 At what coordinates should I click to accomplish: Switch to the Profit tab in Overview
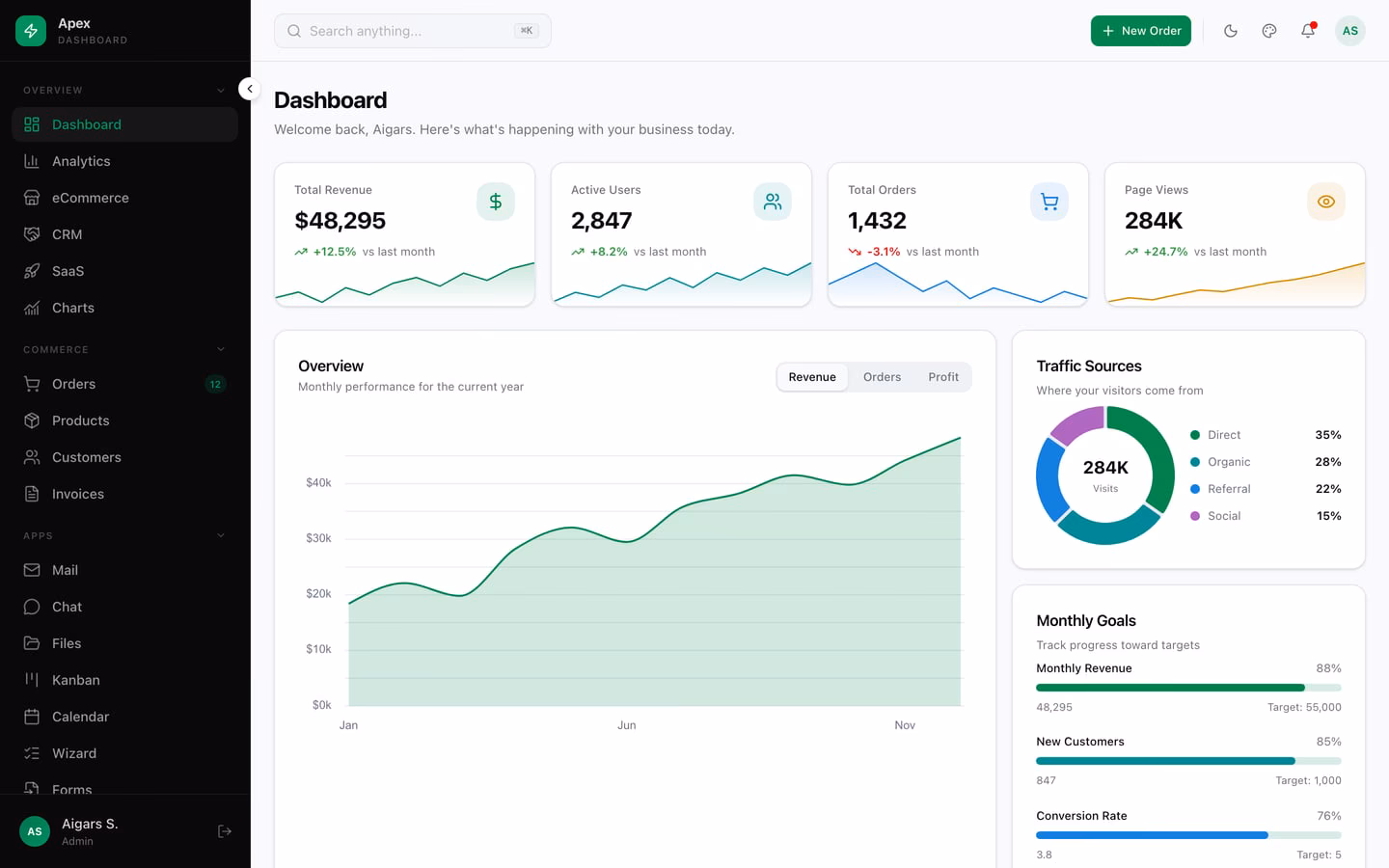click(x=943, y=377)
